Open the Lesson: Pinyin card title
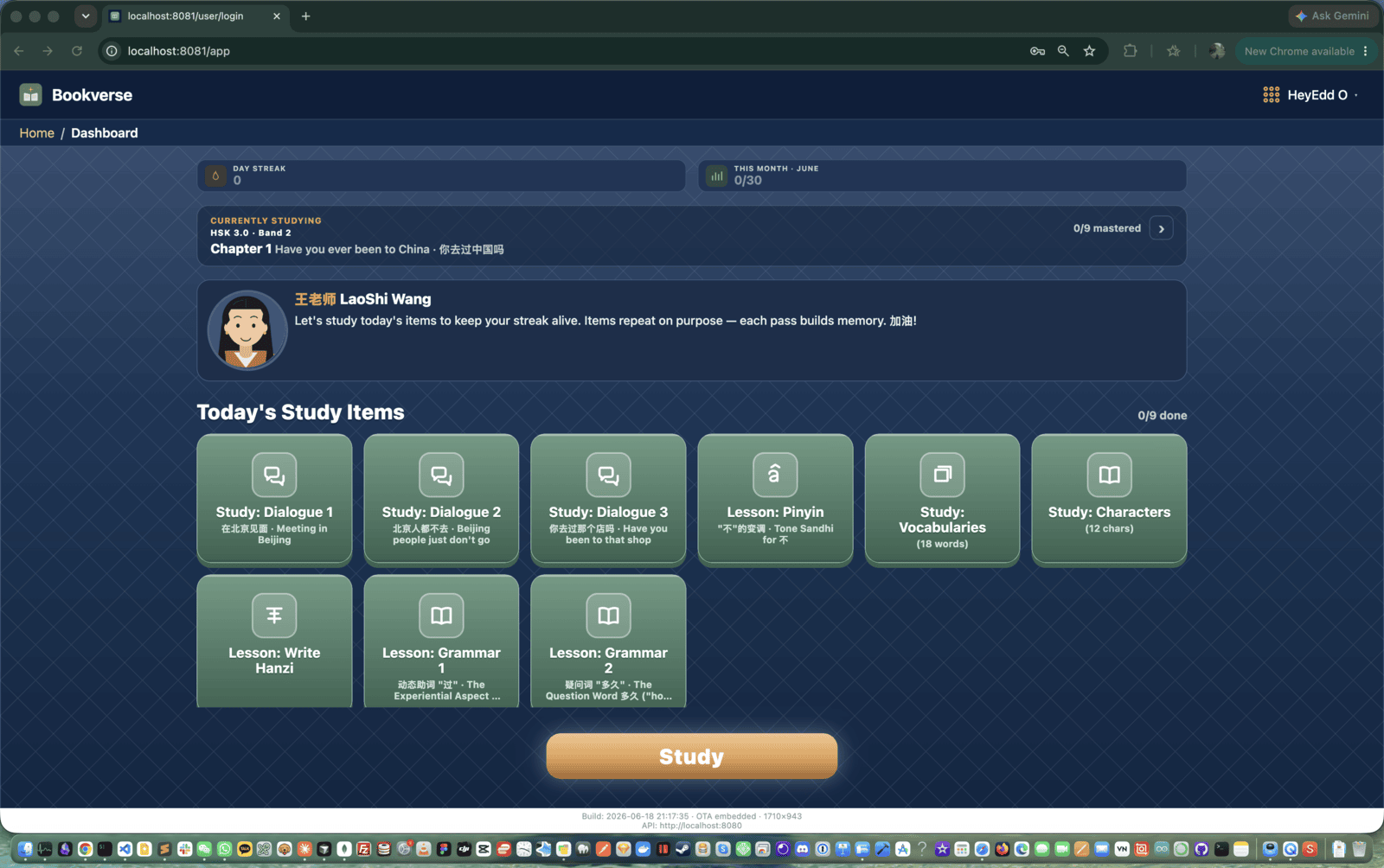This screenshot has height=868, width=1384. [x=775, y=512]
